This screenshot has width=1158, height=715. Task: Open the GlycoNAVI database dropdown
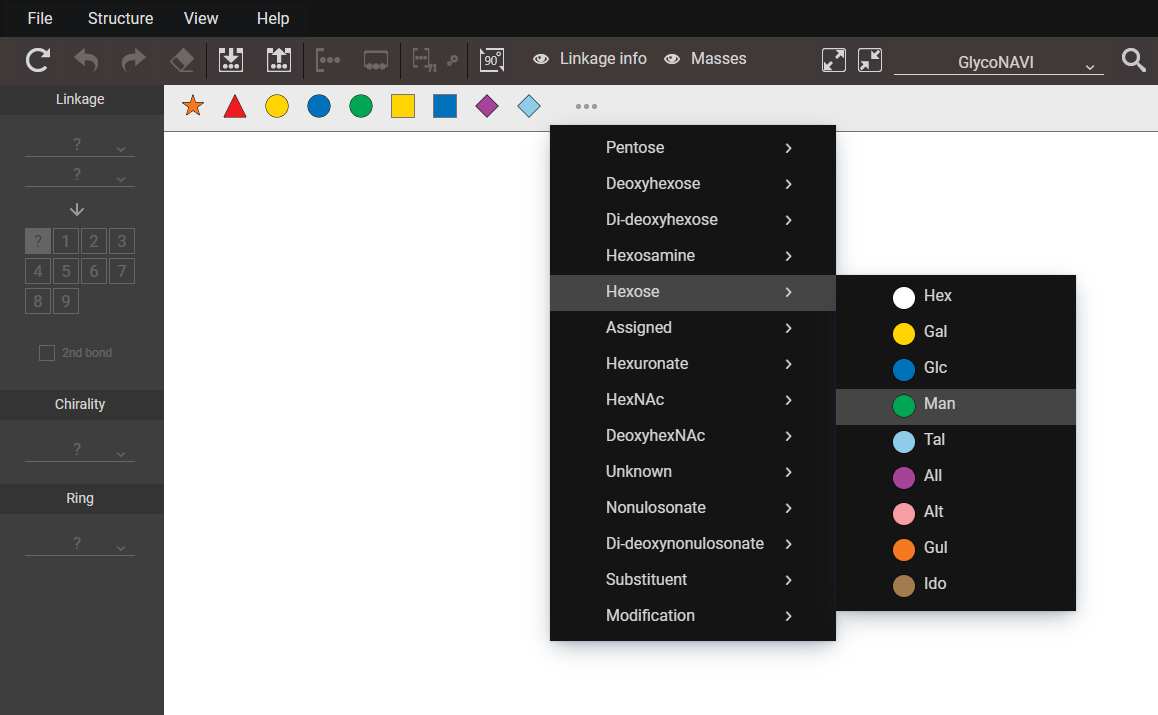pos(998,63)
